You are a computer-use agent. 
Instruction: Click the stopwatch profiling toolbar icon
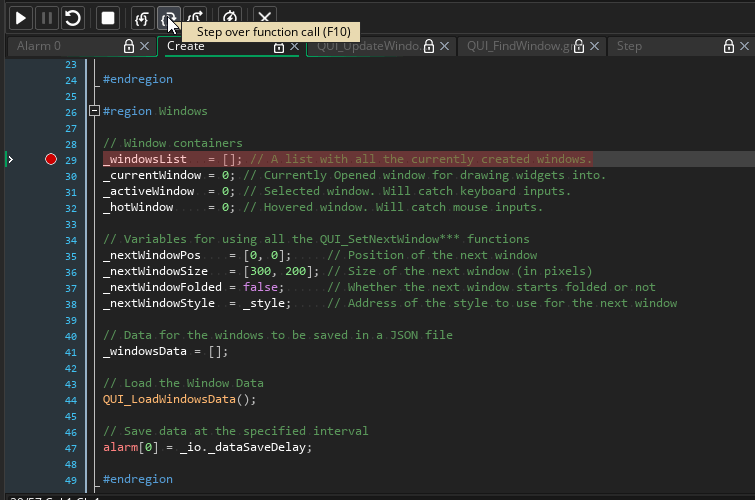pyautogui.click(x=231, y=18)
